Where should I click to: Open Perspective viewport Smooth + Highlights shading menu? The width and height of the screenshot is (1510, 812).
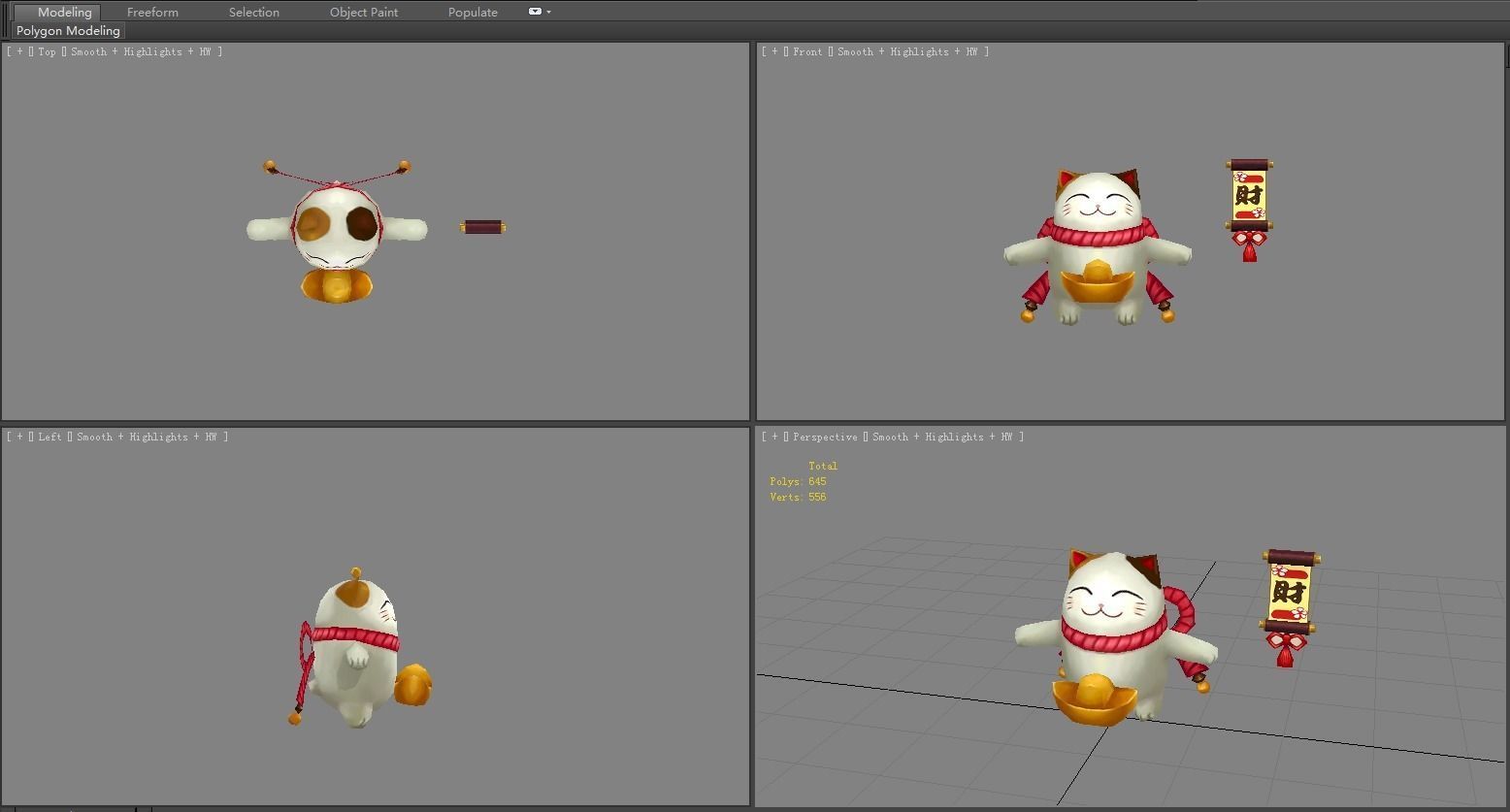coord(942,437)
